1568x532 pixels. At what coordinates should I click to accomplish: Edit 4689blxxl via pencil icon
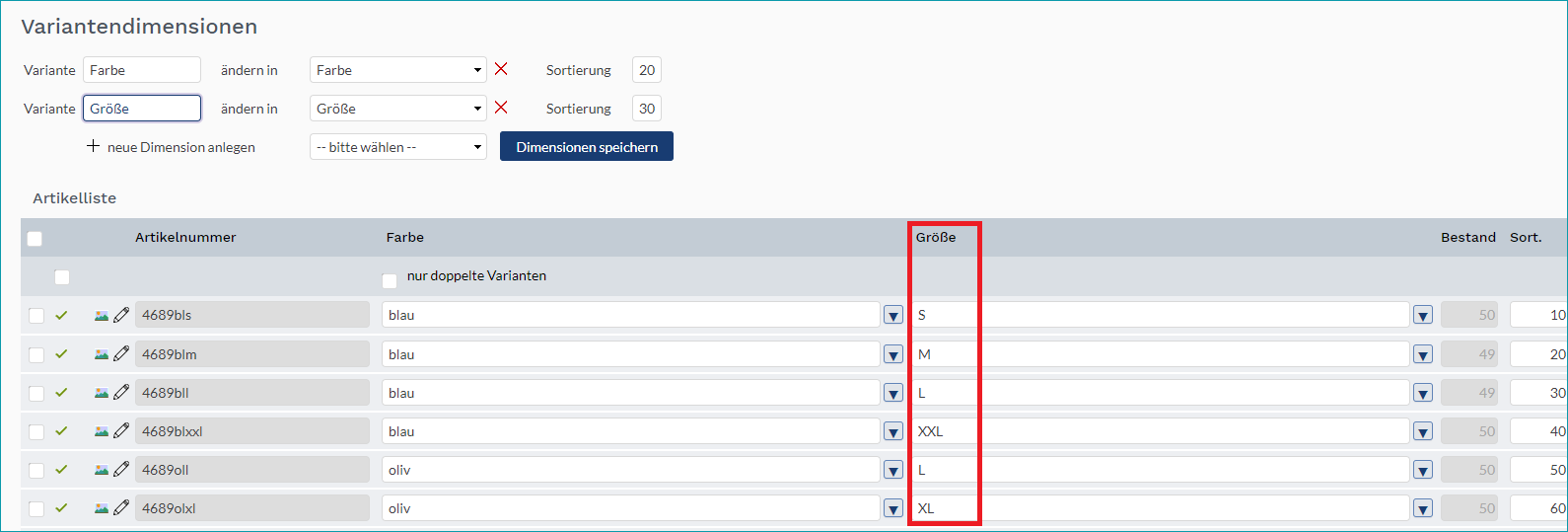(121, 430)
